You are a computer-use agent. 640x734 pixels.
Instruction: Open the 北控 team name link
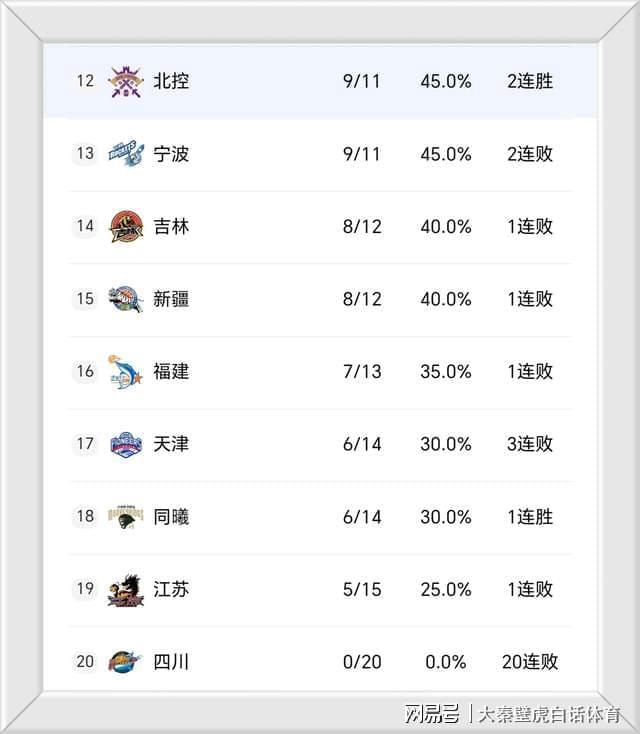point(171,81)
